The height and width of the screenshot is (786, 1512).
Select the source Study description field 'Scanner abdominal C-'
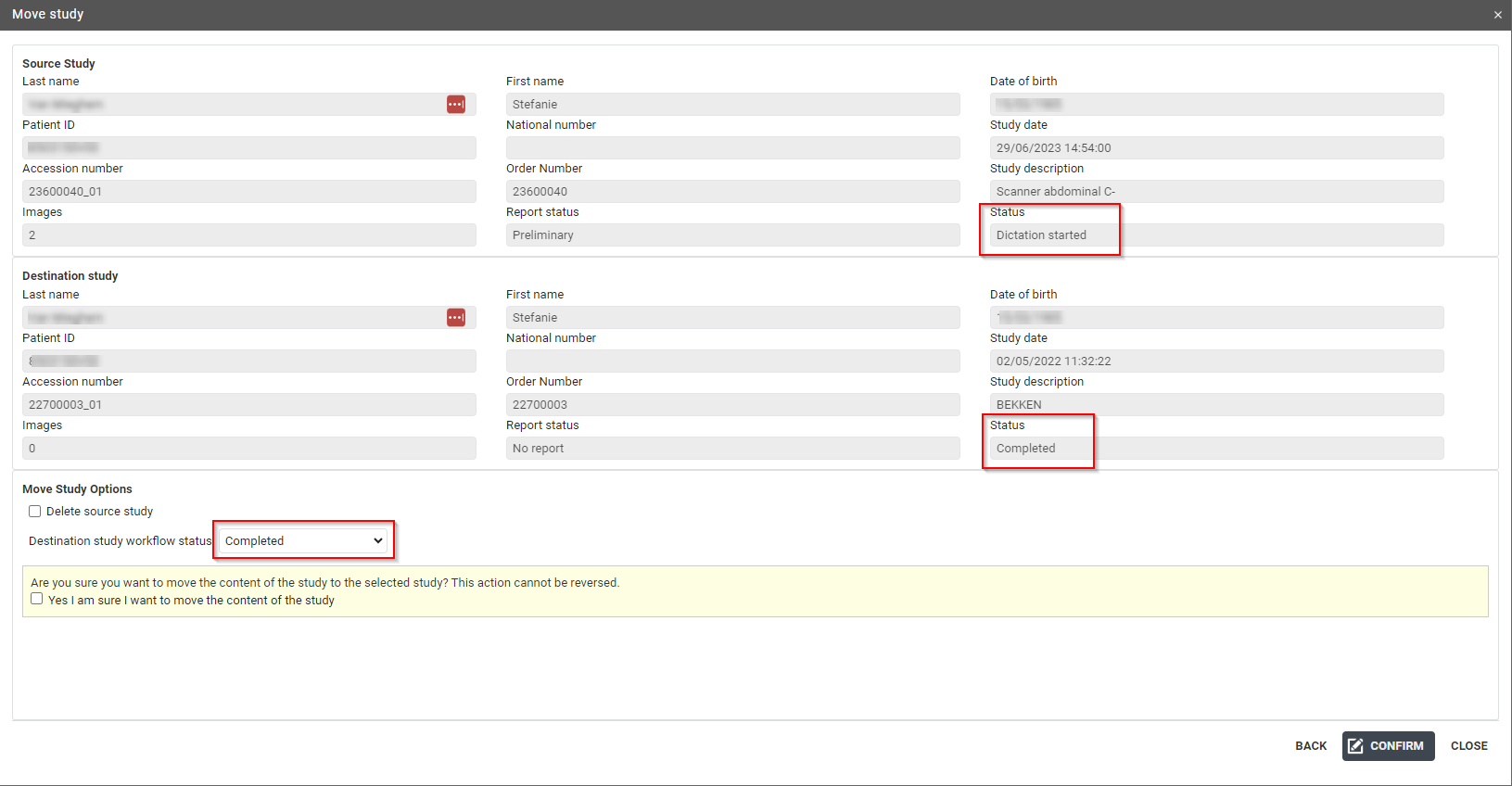click(x=1216, y=192)
